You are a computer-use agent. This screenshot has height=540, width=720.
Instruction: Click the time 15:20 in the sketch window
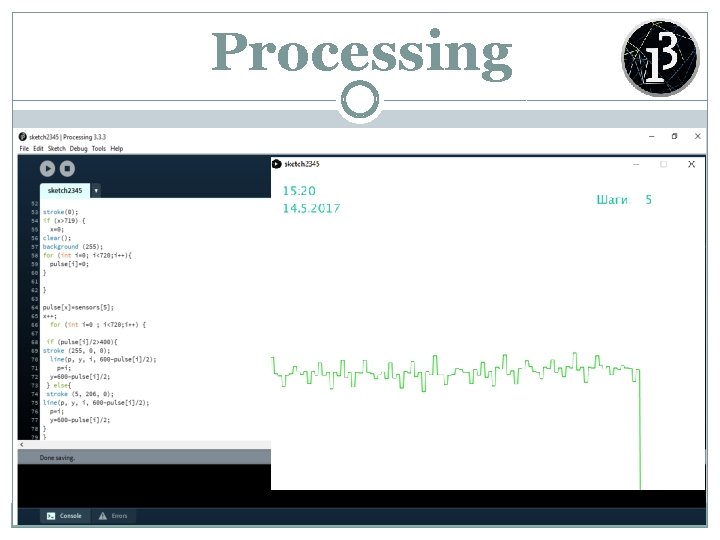pyautogui.click(x=299, y=191)
